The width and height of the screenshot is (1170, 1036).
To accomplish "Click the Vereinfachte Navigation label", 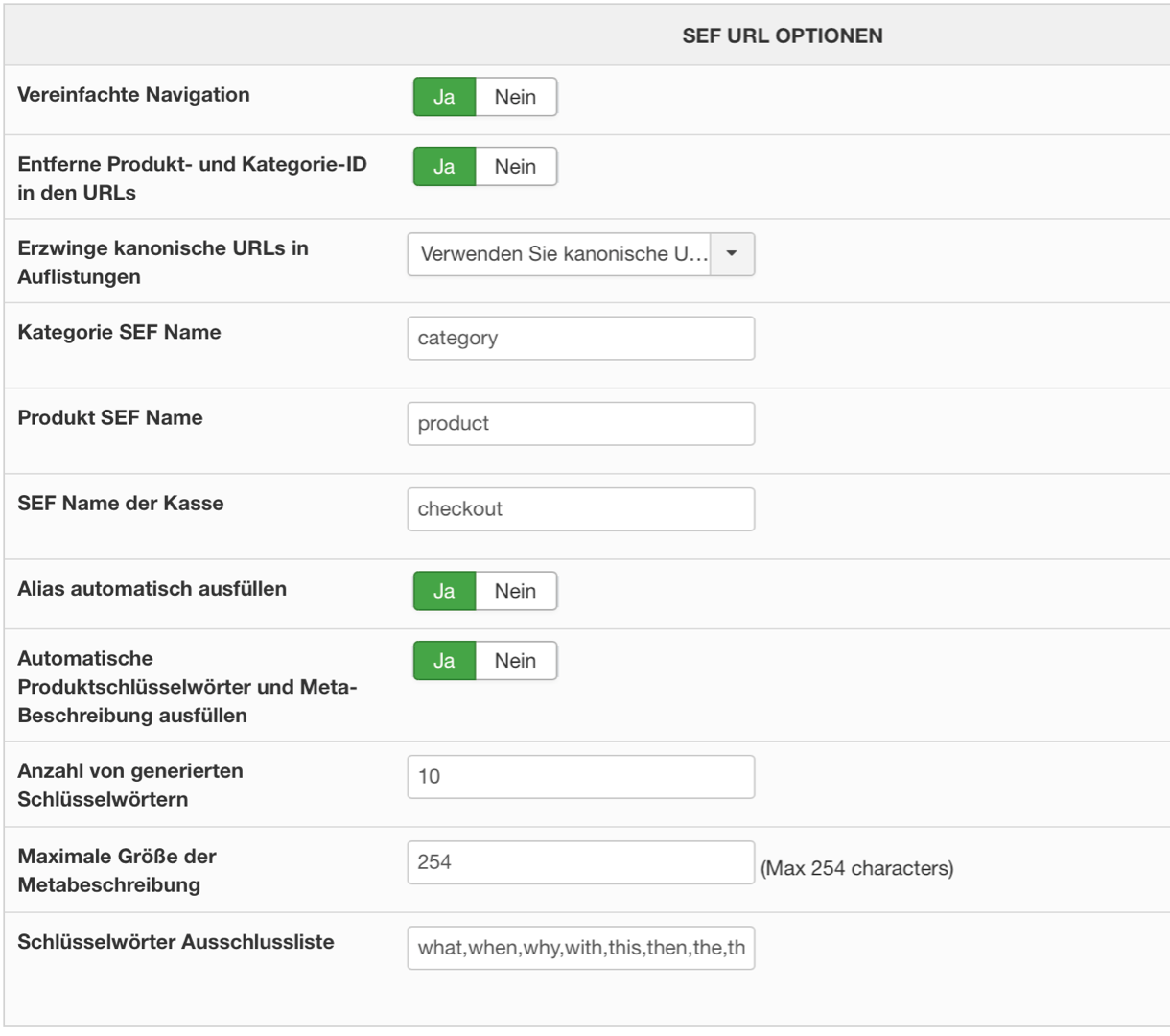I will coord(133,95).
